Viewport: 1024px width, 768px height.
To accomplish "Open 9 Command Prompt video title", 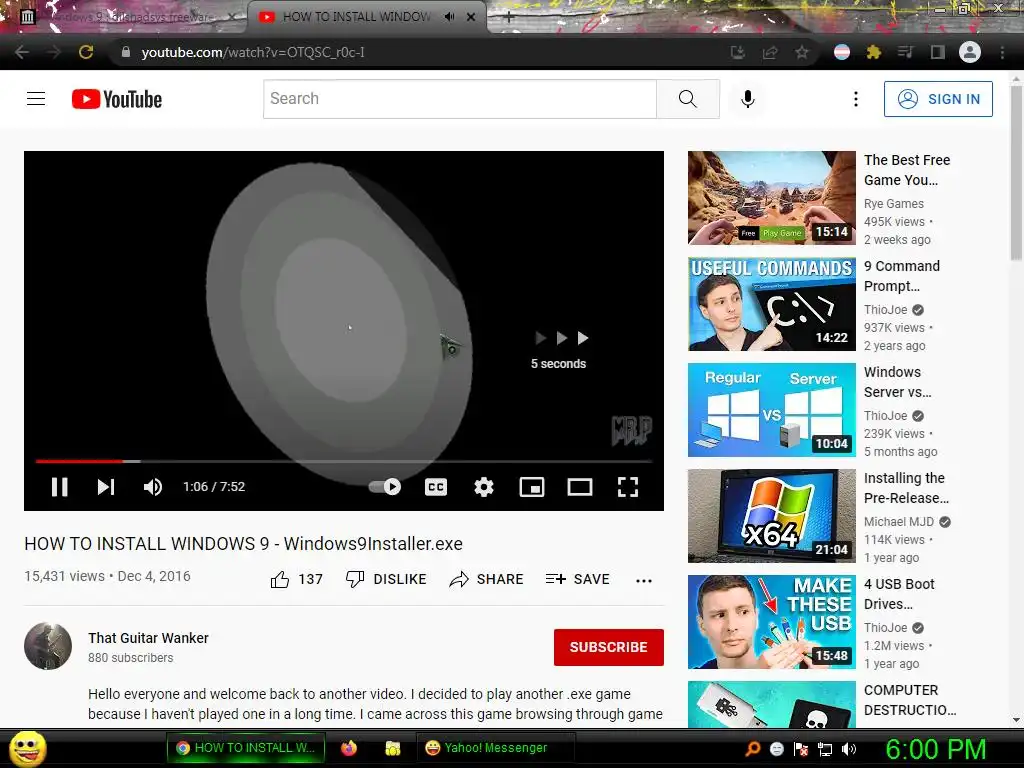I will 902,276.
